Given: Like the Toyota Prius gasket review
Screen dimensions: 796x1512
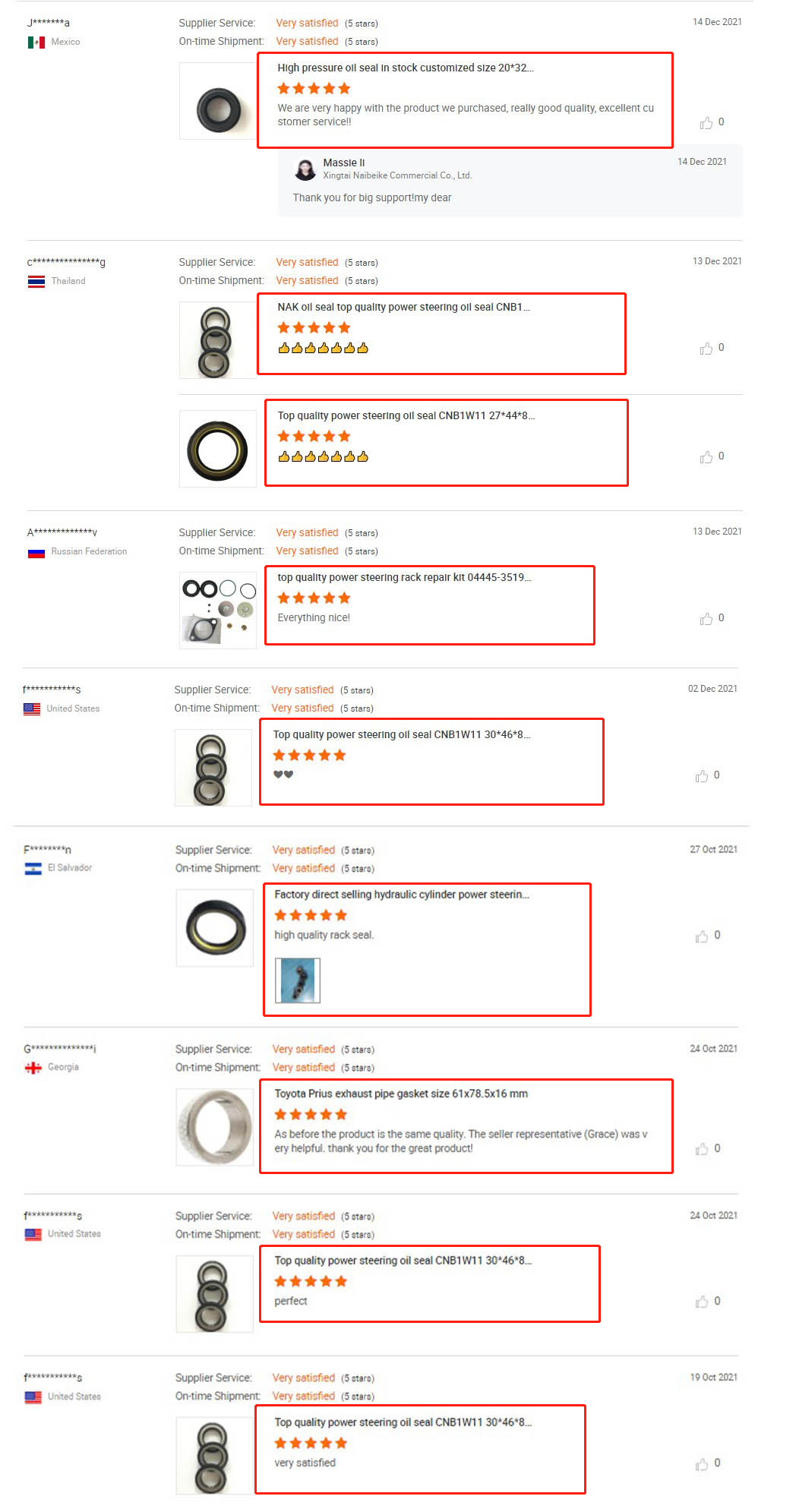Looking at the screenshot, I should coord(702,1150).
